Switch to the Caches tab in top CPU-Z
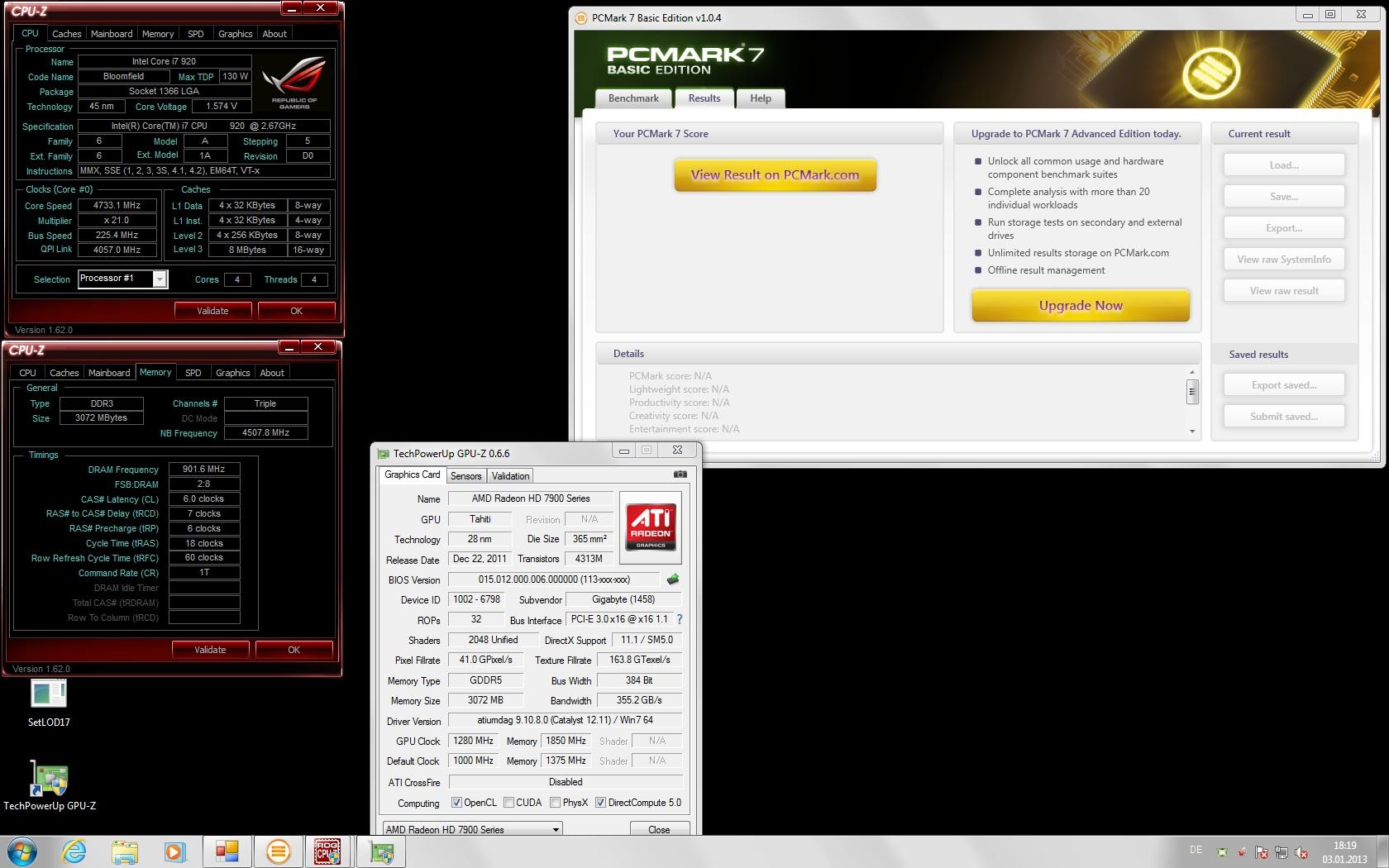The width and height of the screenshot is (1389, 868). point(67,34)
